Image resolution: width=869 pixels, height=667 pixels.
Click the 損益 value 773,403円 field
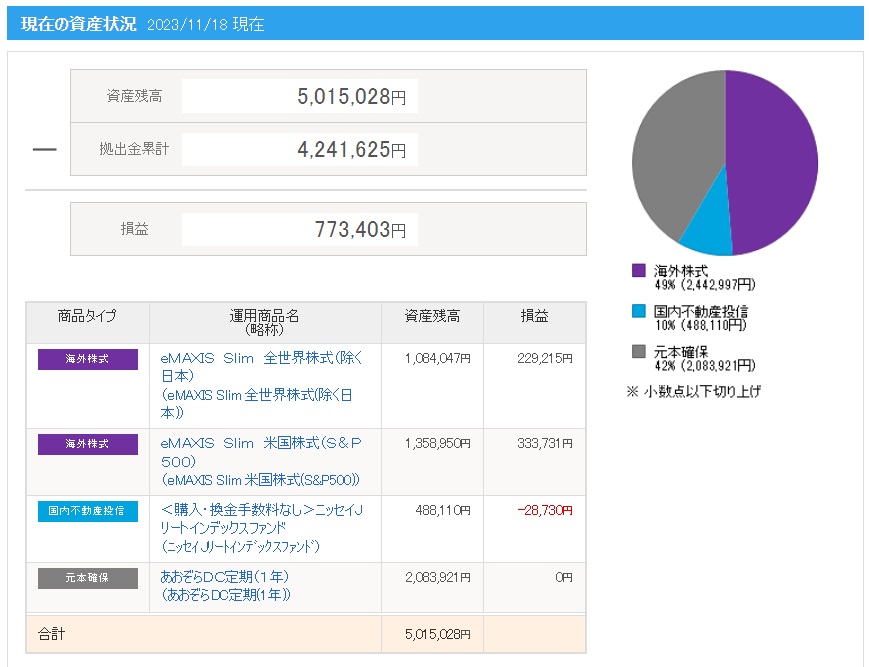point(299,229)
